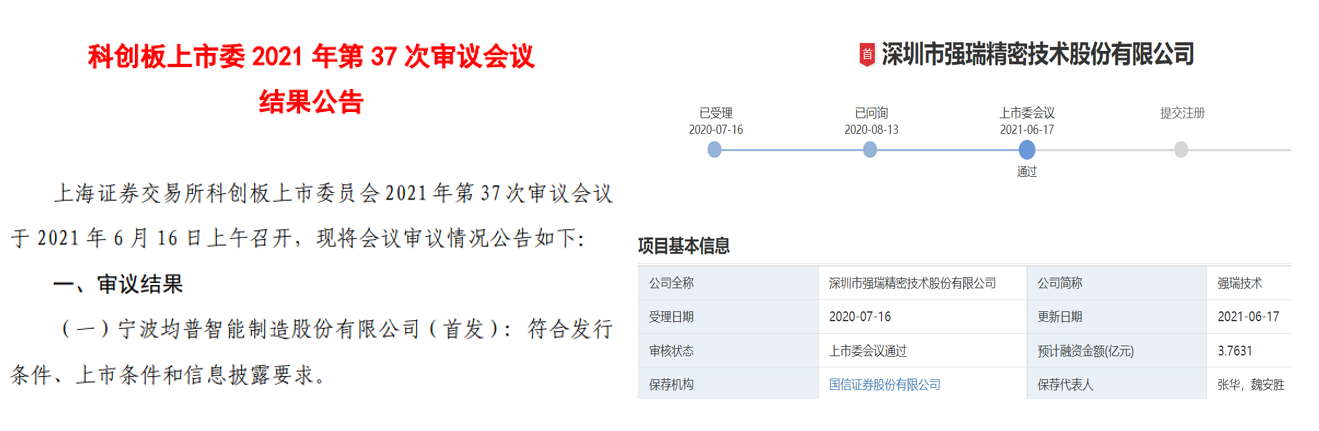Click the 2021-06-17 value in 更新日期 row
Screen dimensions: 1319x431
[x=1247, y=317]
